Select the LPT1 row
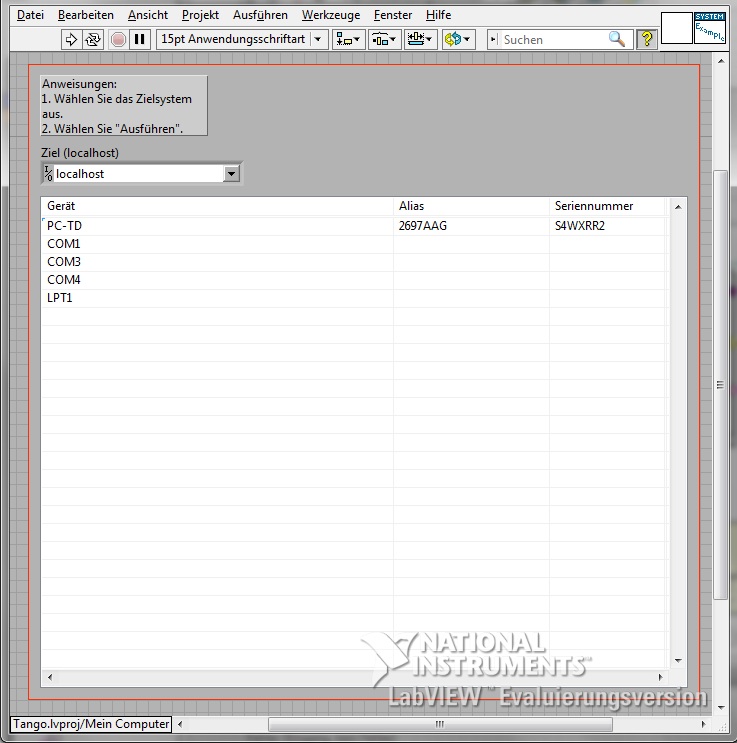Image resolution: width=737 pixels, height=743 pixels. [355, 298]
